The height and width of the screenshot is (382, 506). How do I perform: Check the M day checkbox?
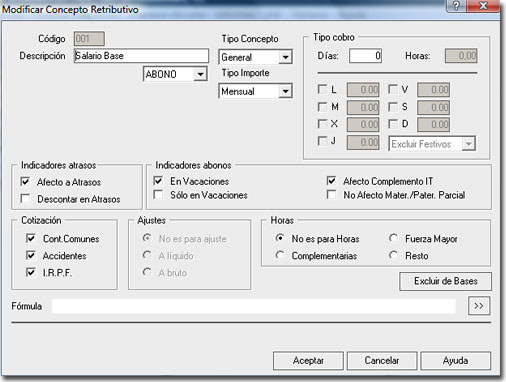(x=322, y=107)
